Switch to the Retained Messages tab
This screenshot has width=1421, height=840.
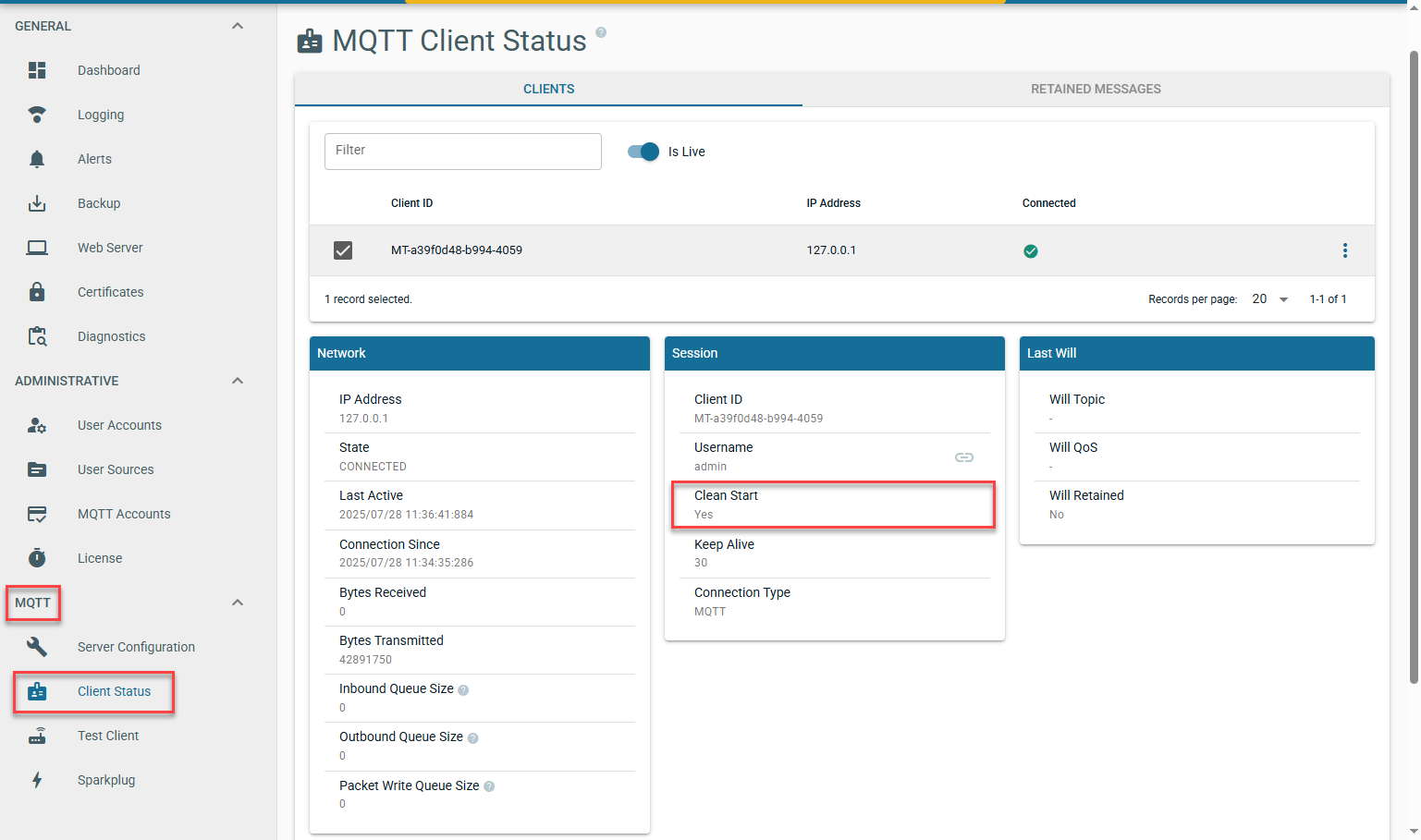(1096, 89)
